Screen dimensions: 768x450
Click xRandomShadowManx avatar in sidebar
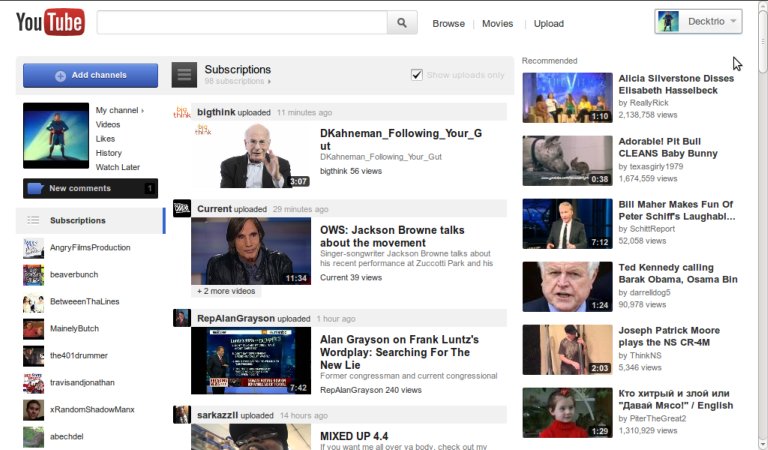33,409
